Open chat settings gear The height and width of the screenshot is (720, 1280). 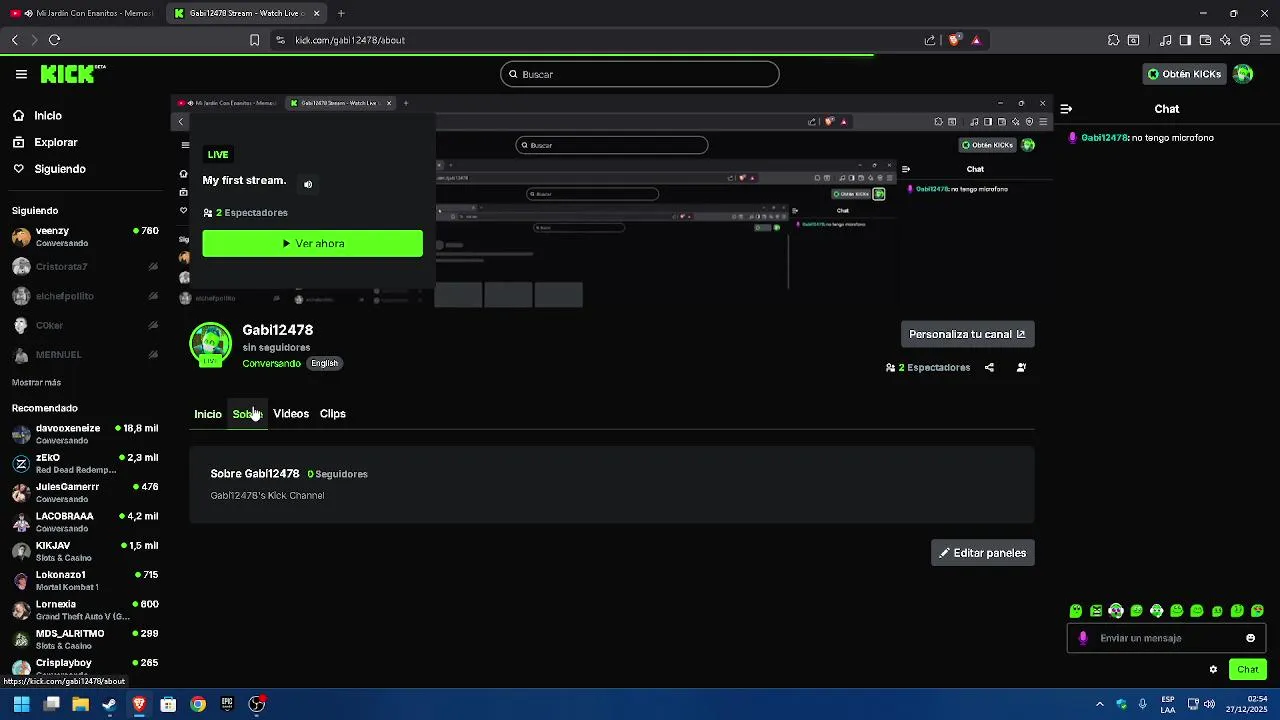[x=1213, y=670]
